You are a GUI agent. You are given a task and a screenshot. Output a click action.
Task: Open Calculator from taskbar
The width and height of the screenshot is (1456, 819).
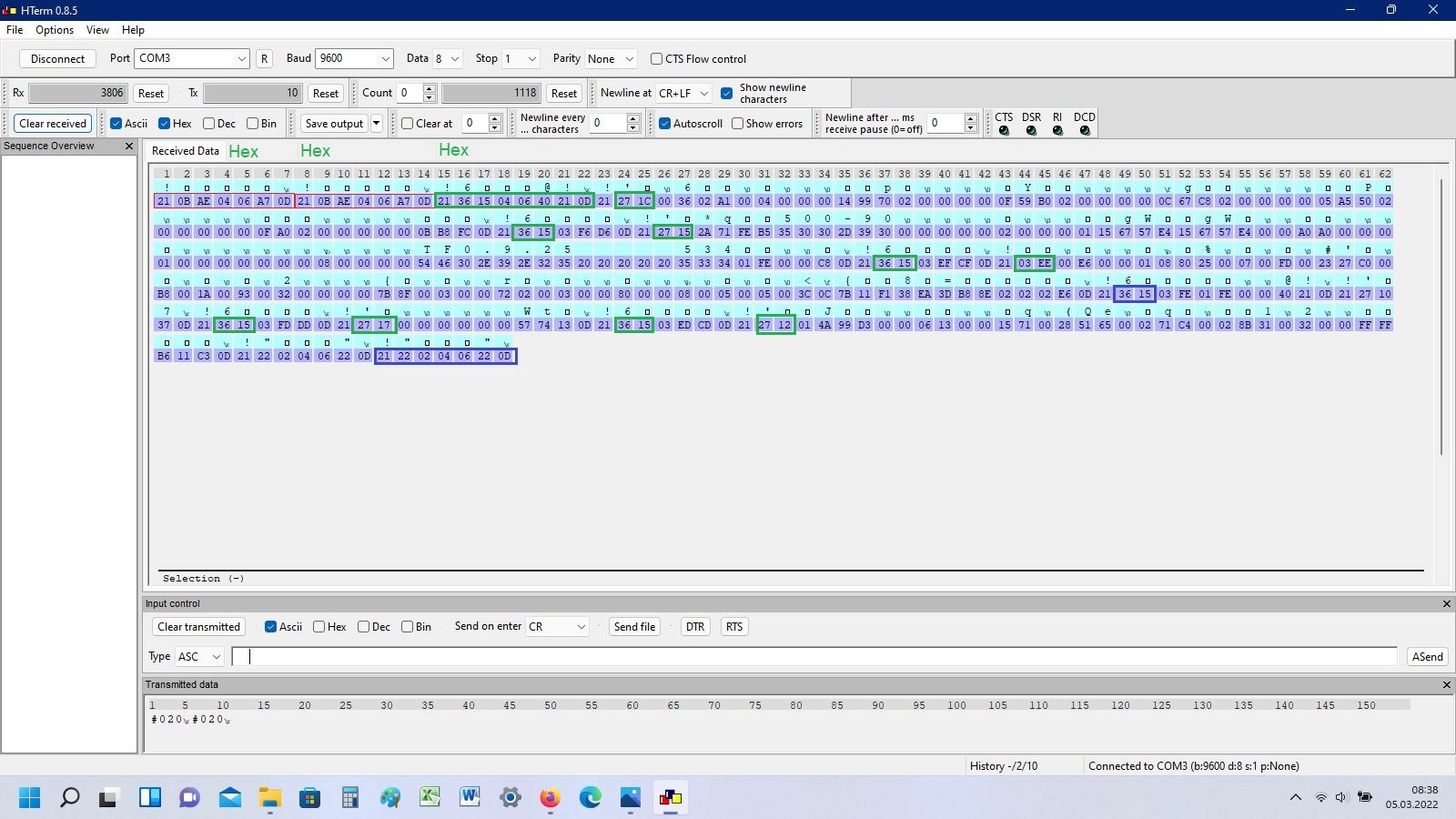click(x=349, y=798)
